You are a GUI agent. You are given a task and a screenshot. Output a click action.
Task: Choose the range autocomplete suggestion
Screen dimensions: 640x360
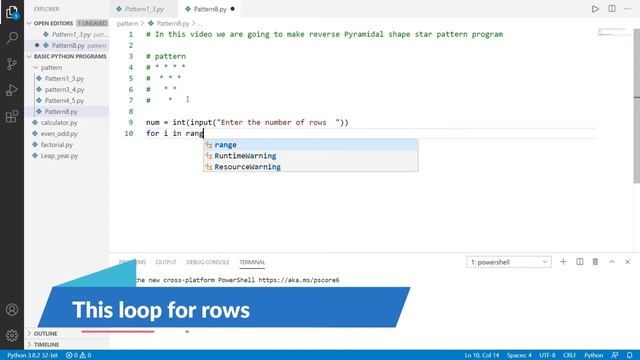(310, 144)
